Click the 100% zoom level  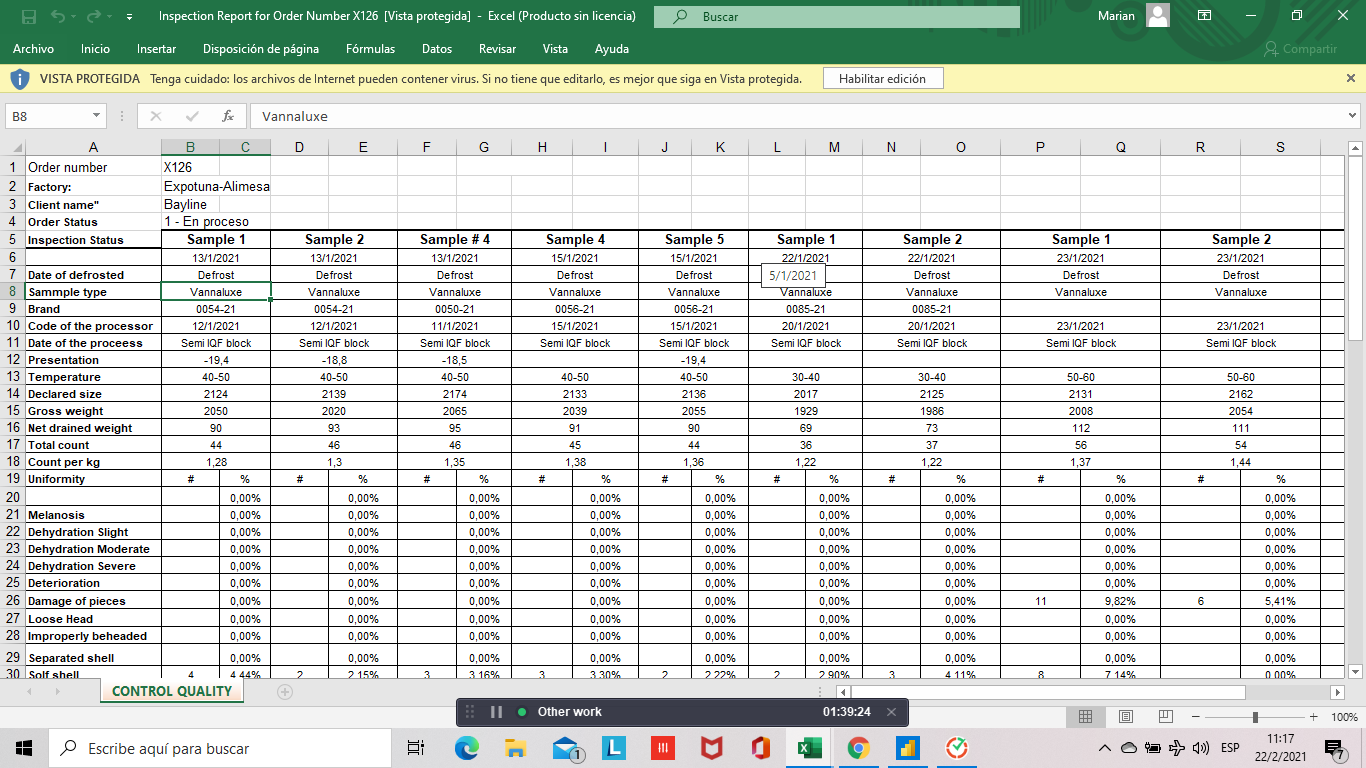coord(1344,717)
